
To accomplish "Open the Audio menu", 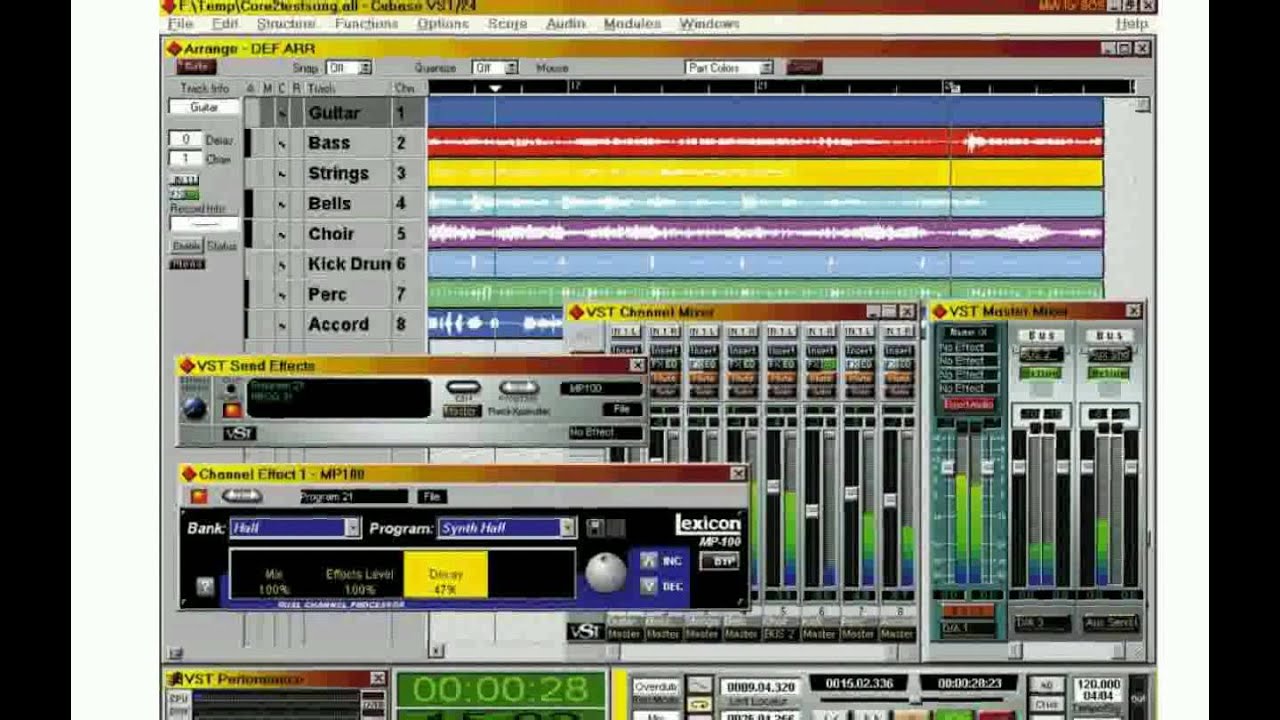I will click(566, 23).
